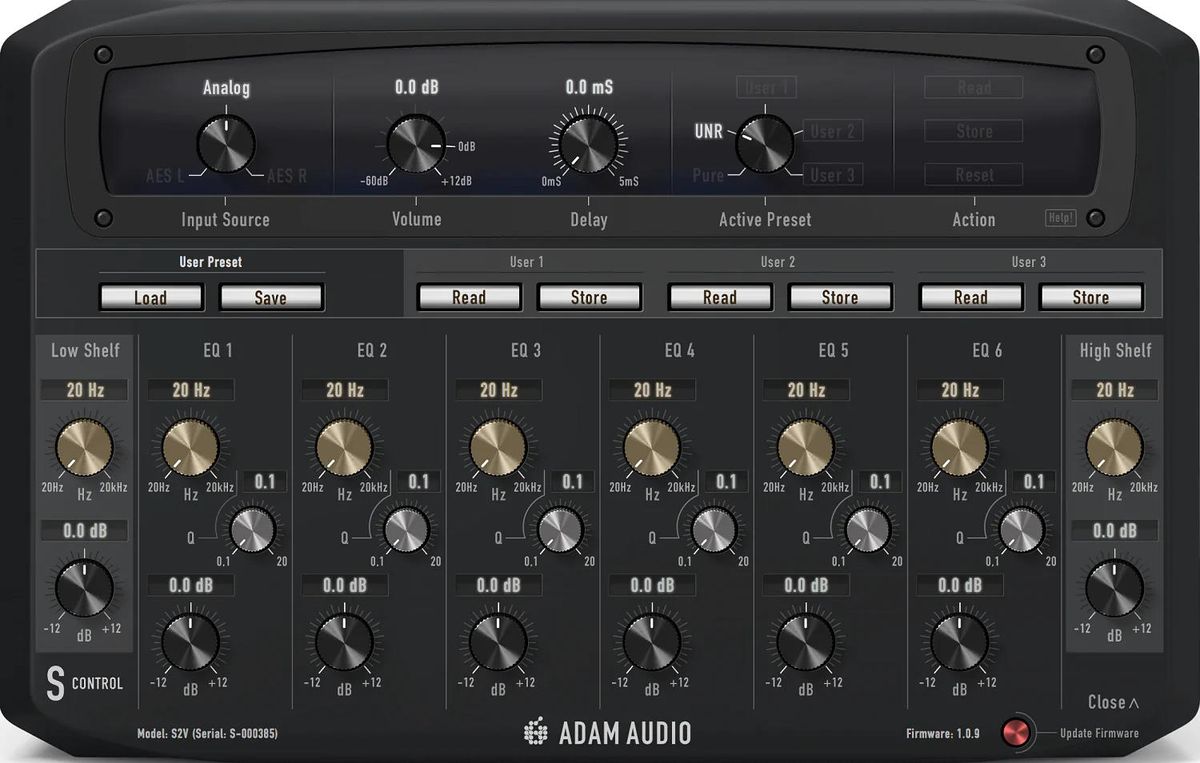Load a saved User Preset
This screenshot has height=763, width=1200.
click(x=151, y=297)
